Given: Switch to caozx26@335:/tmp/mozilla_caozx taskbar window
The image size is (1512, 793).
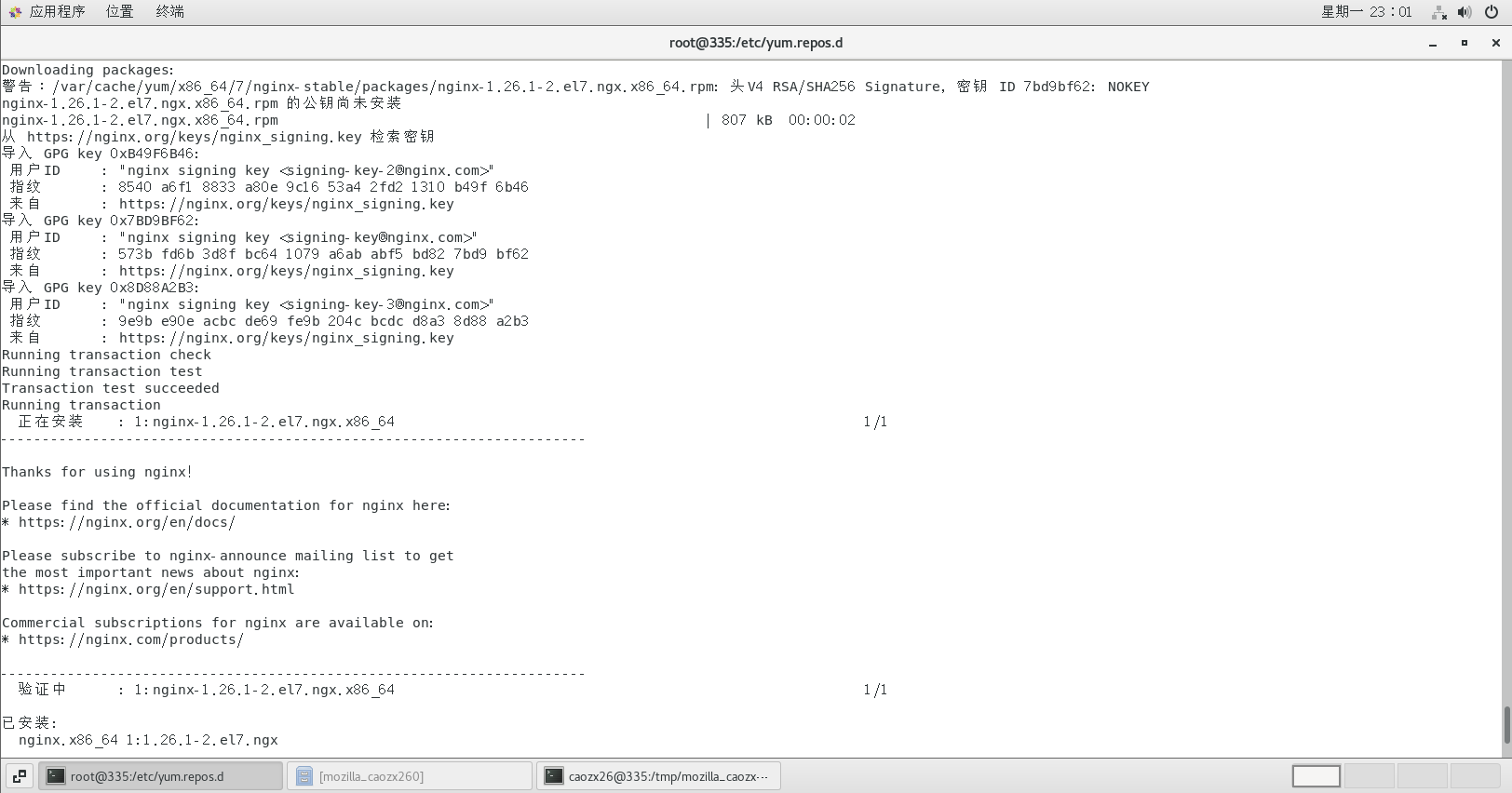Looking at the screenshot, I should [658, 776].
